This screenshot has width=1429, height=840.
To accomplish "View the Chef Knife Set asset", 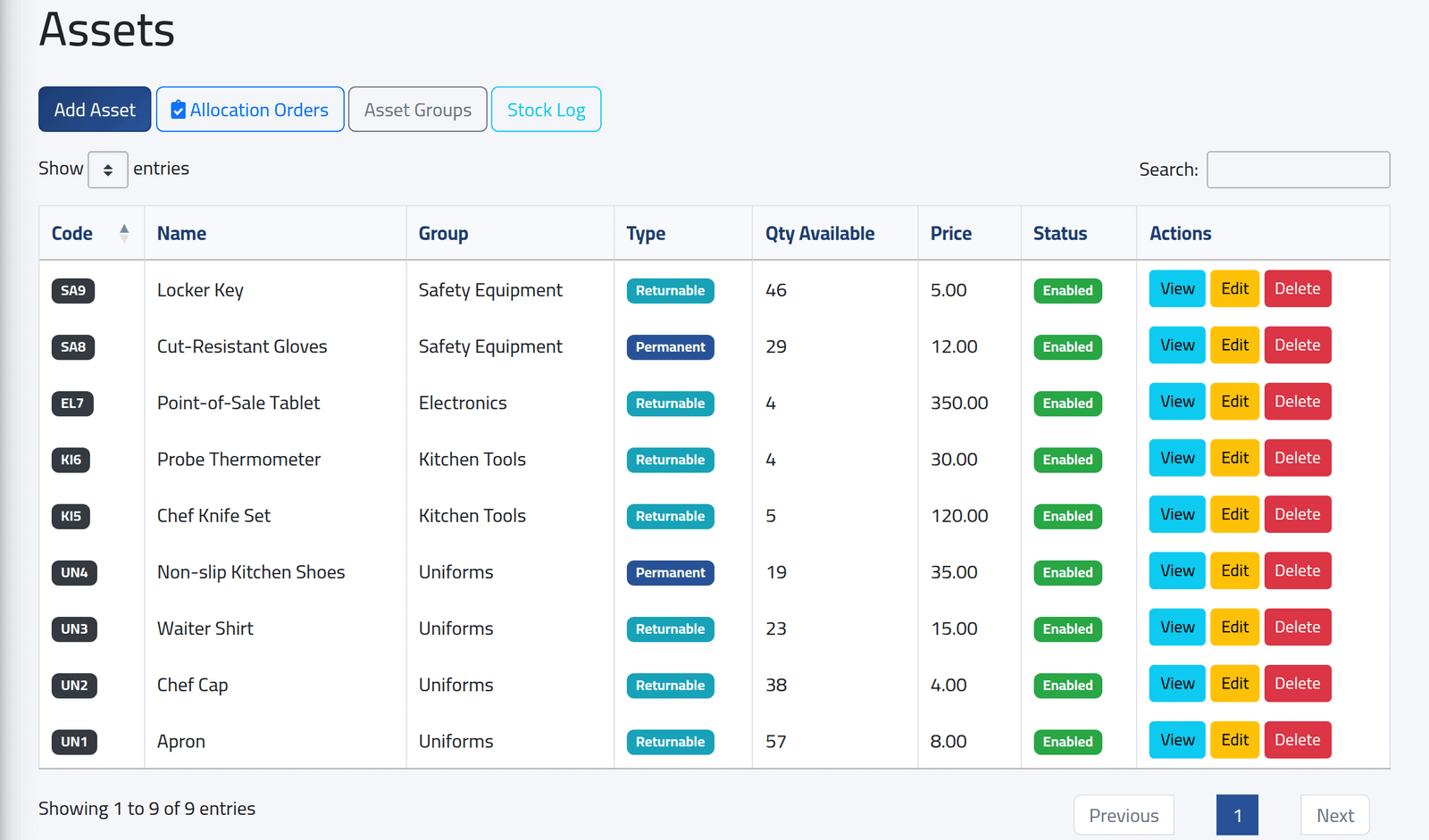I will tap(1177, 514).
